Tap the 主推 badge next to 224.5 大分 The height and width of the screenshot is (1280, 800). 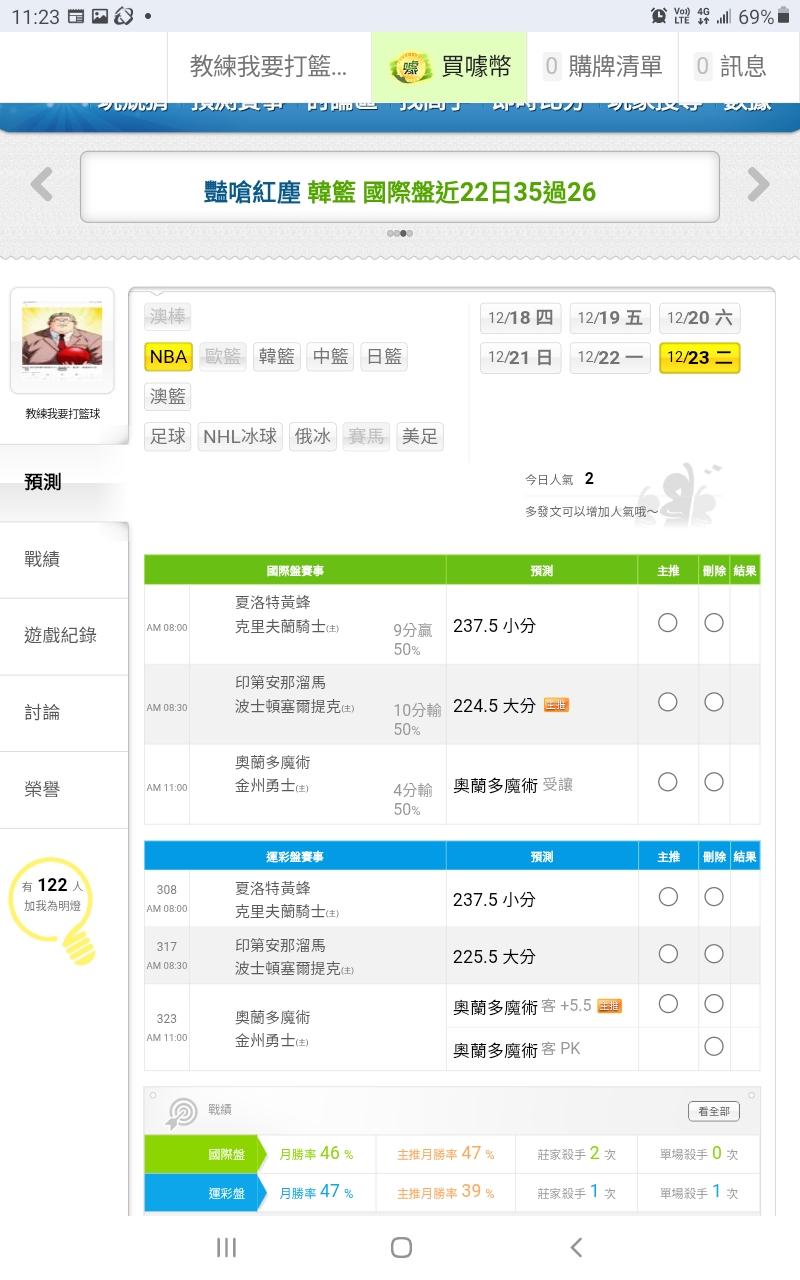coord(556,705)
